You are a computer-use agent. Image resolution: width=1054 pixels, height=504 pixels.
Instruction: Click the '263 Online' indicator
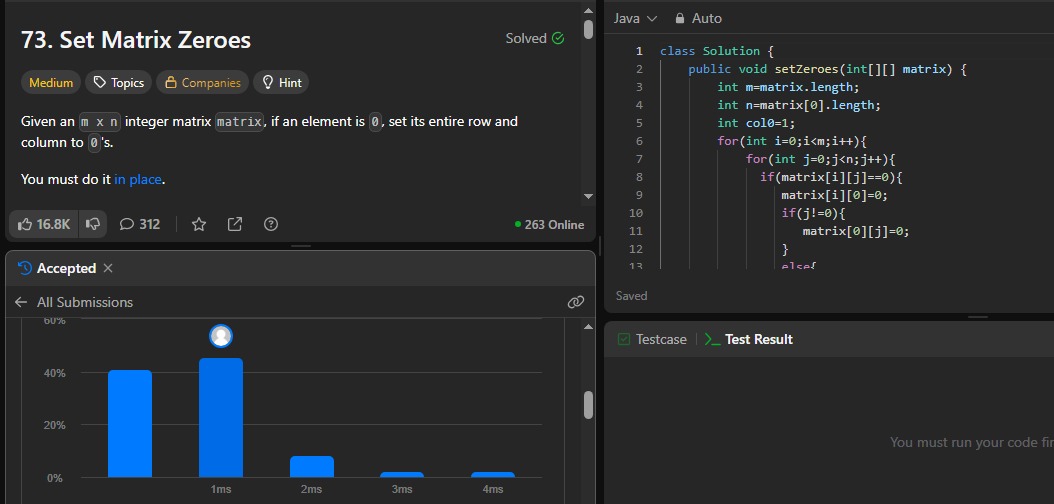click(549, 224)
